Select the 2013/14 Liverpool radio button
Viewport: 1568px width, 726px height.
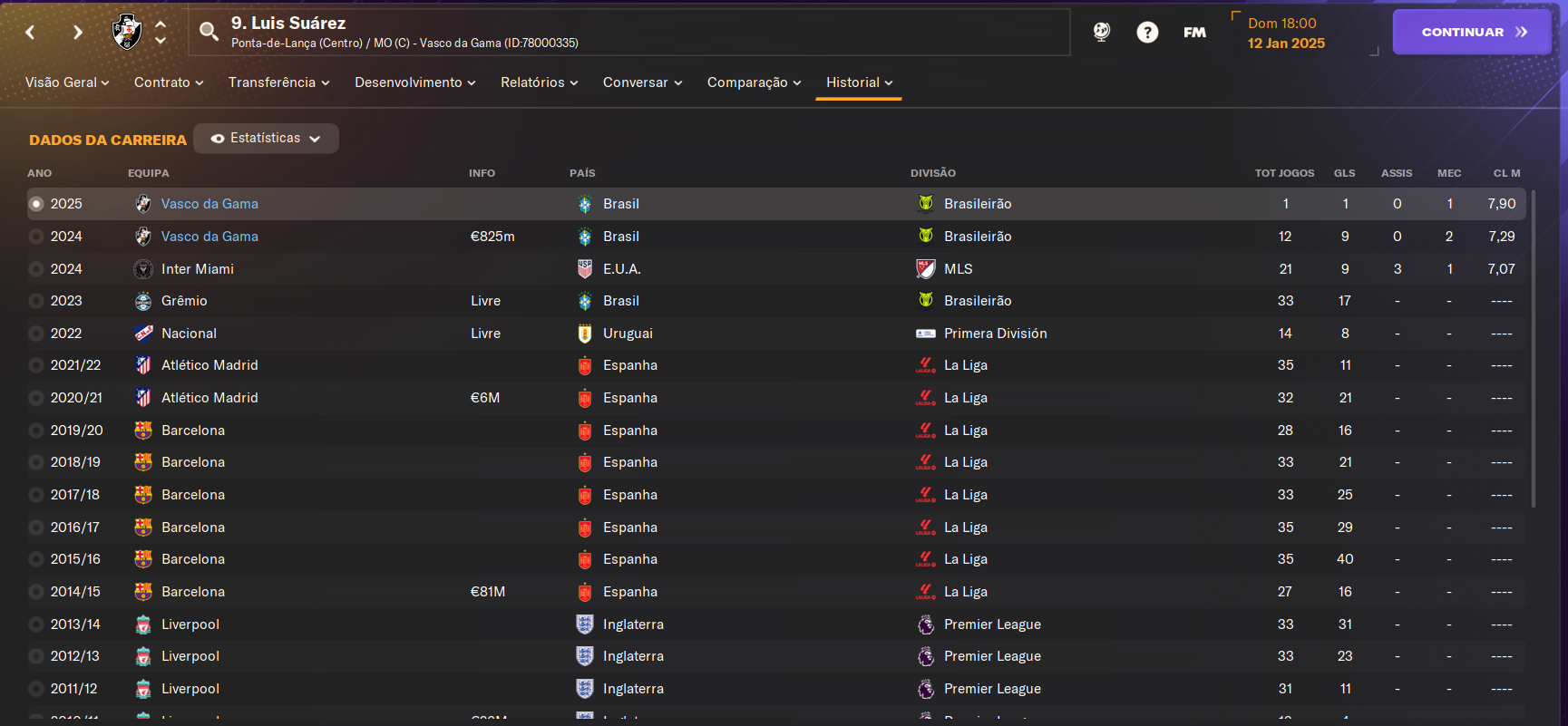pos(36,624)
